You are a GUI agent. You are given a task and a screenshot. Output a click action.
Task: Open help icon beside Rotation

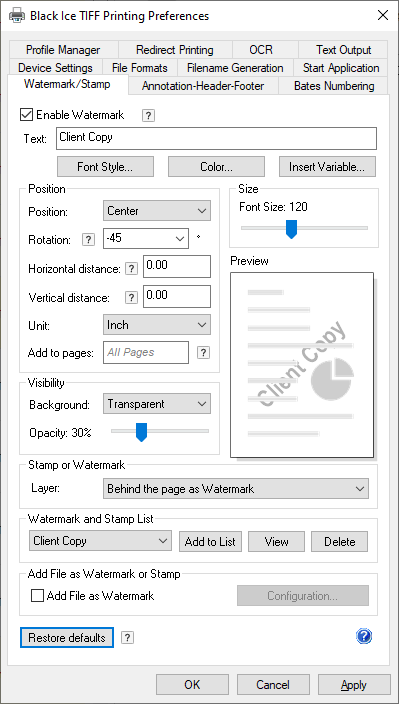[x=88, y=240]
